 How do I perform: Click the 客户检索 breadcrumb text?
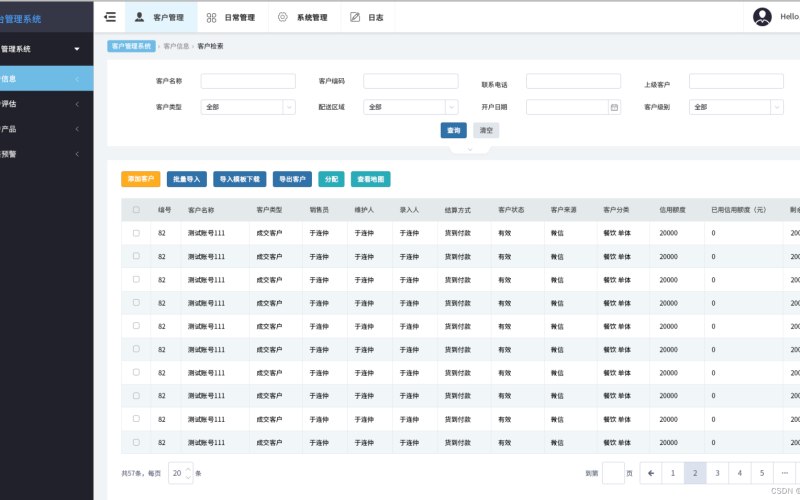pyautogui.click(x=210, y=46)
